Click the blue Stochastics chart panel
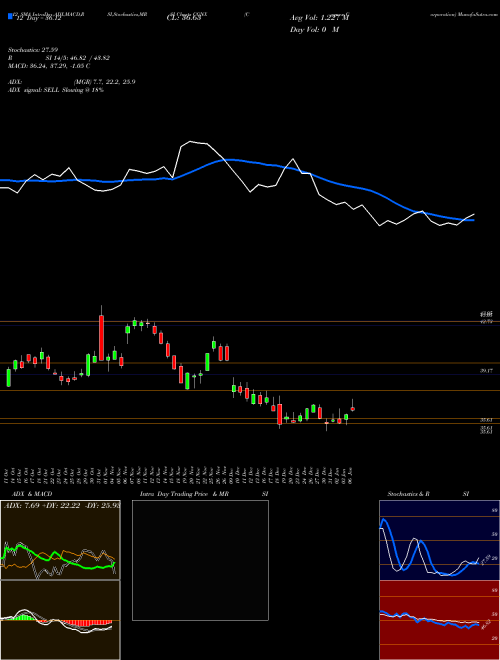This screenshot has height=660, width=500. [x=439, y=540]
